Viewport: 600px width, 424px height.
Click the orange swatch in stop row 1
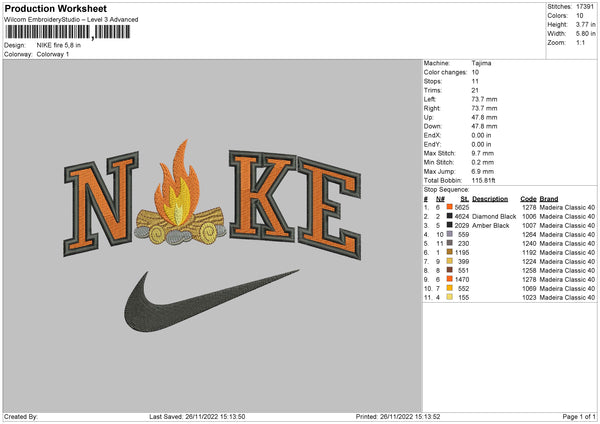[450, 207]
